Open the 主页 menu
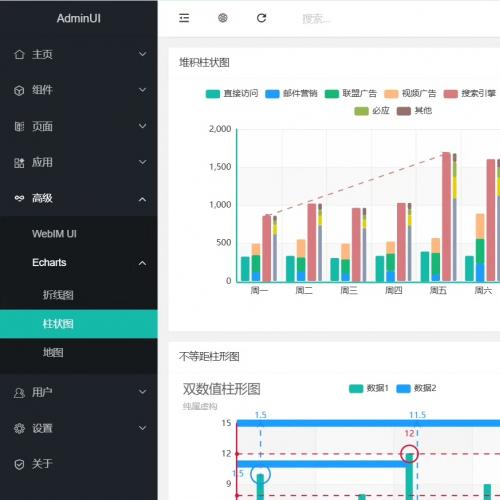This screenshot has height=500, width=500. pos(79,54)
